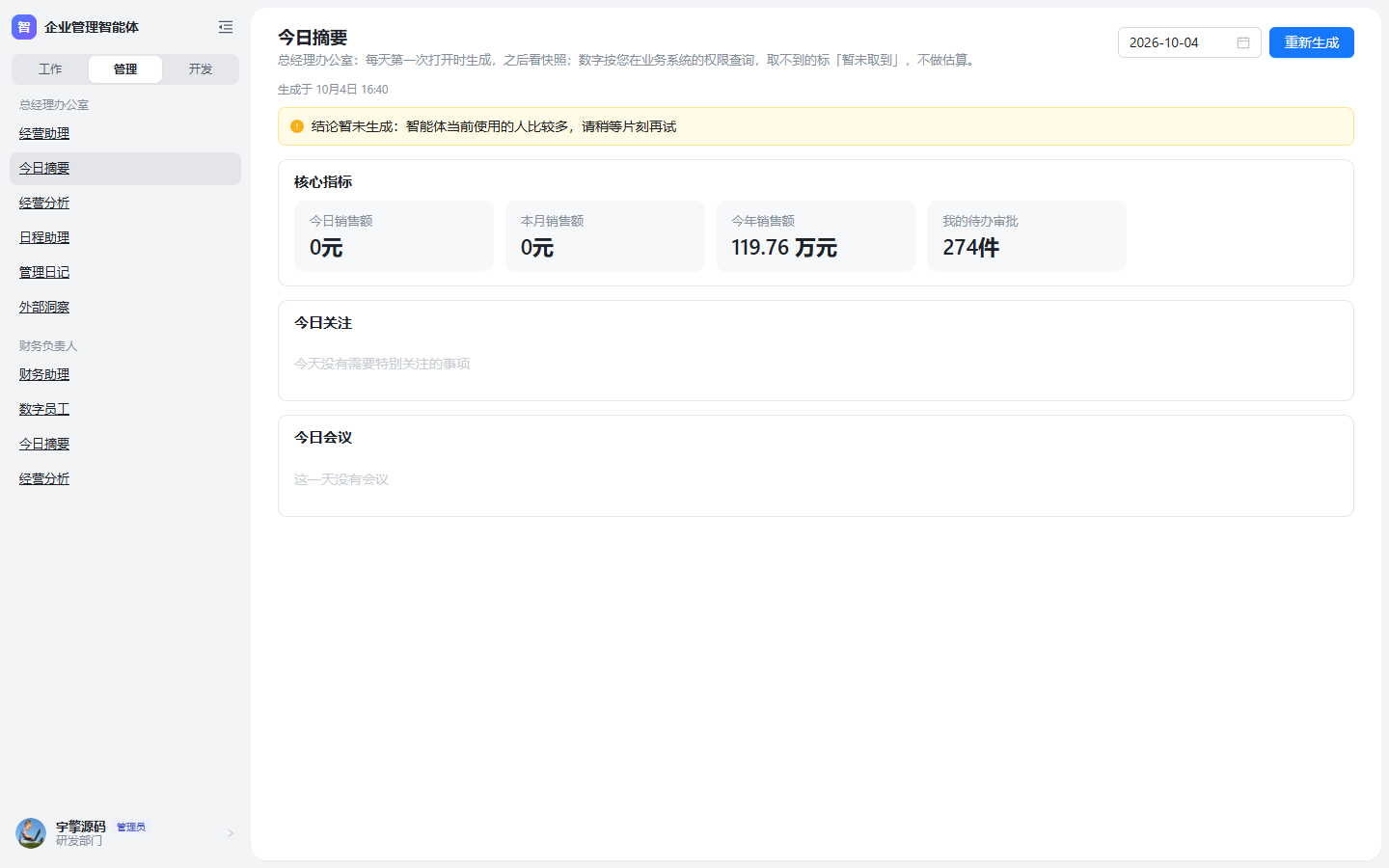Click the 管理员 role badge
The height and width of the screenshot is (868, 1389).
coord(131,827)
